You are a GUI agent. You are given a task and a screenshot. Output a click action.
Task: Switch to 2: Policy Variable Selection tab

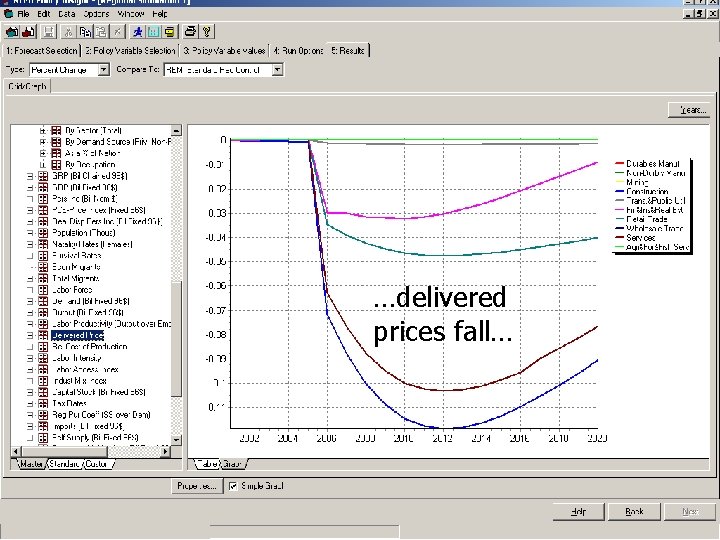130,51
